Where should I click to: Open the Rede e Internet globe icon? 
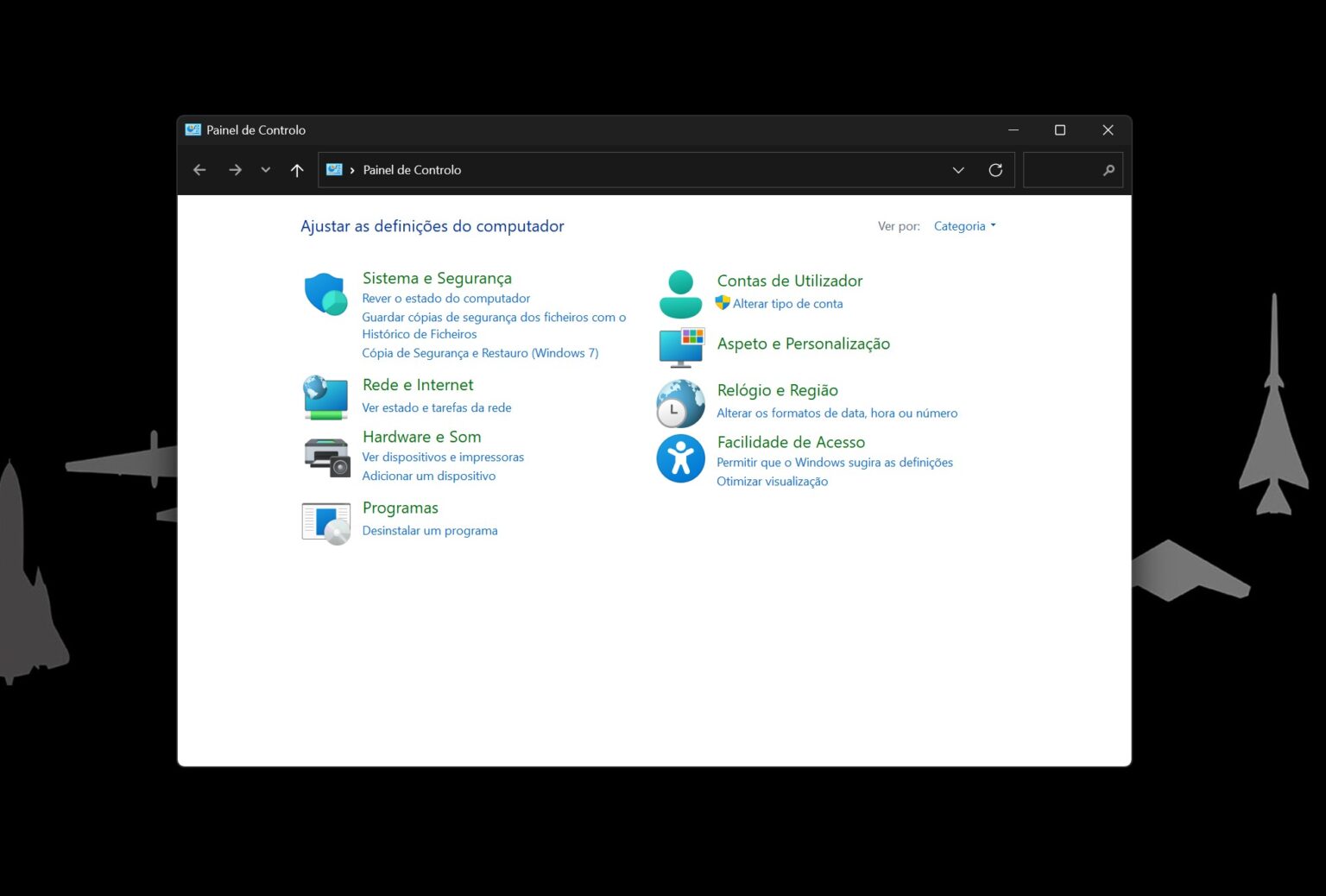tap(325, 397)
